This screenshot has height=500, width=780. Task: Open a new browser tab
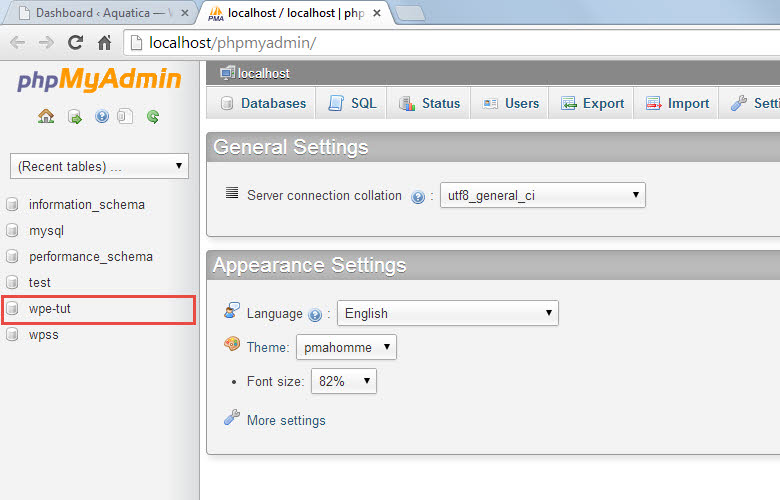click(x=410, y=14)
